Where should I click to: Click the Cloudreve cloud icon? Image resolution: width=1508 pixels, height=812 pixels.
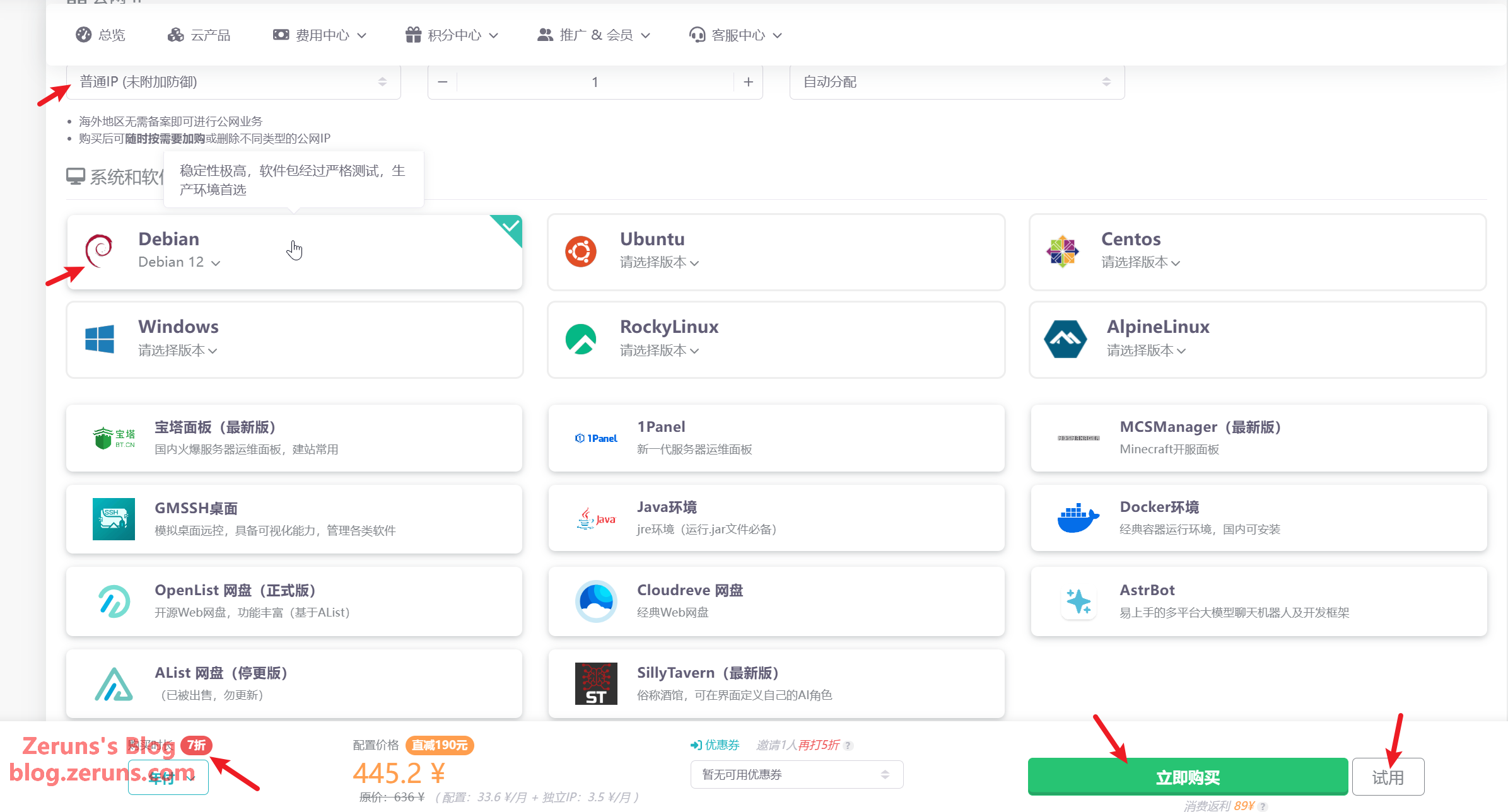coord(595,601)
